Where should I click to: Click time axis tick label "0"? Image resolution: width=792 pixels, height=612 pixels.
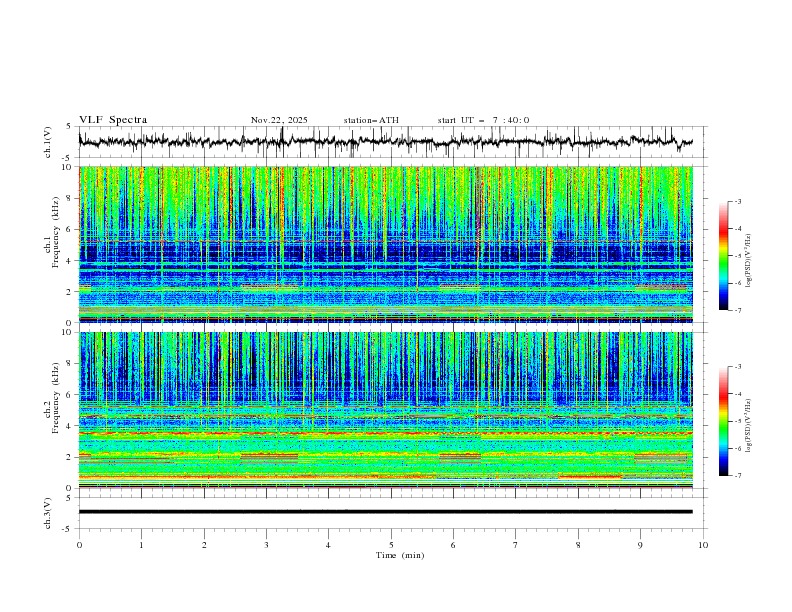click(79, 545)
